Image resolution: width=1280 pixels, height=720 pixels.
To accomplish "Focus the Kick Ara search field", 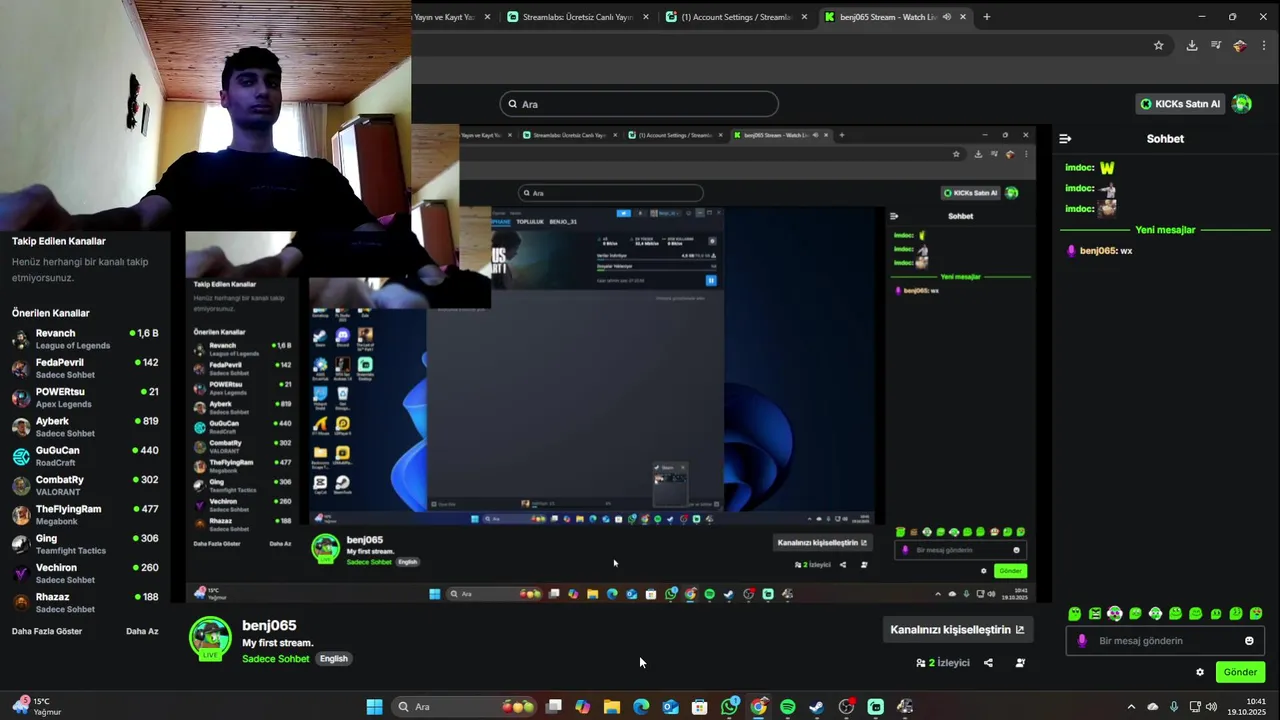I will pos(639,104).
